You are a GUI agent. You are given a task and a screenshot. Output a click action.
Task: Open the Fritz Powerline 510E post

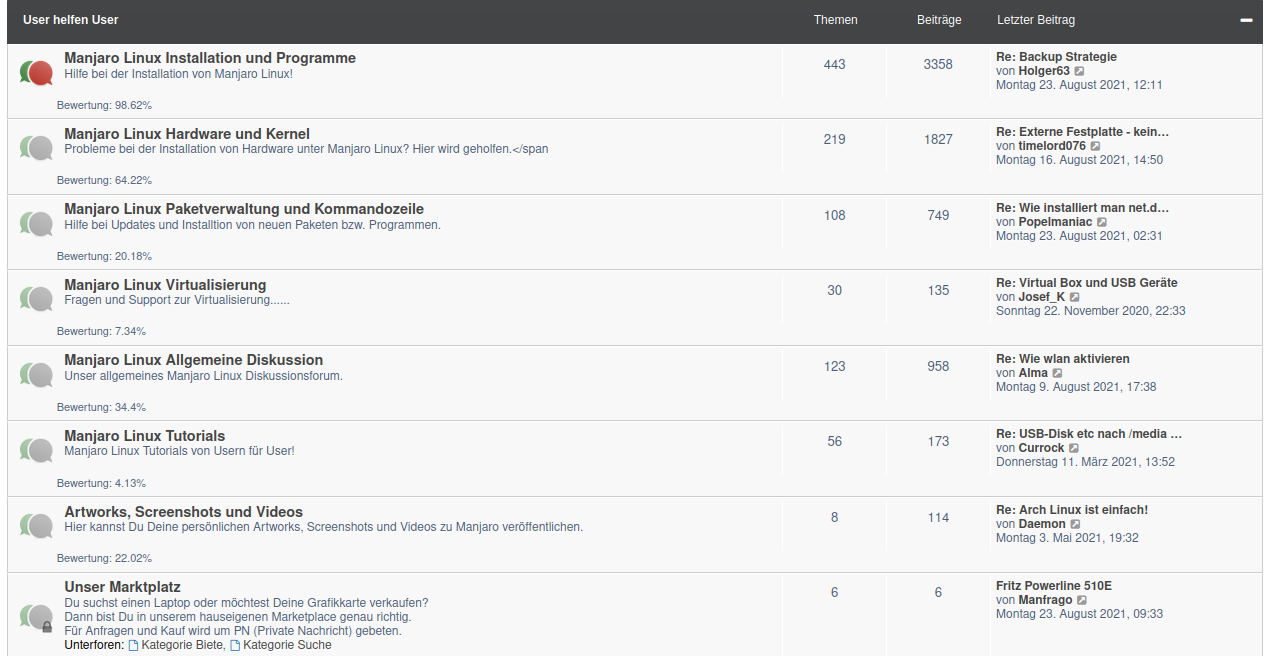(x=1054, y=586)
